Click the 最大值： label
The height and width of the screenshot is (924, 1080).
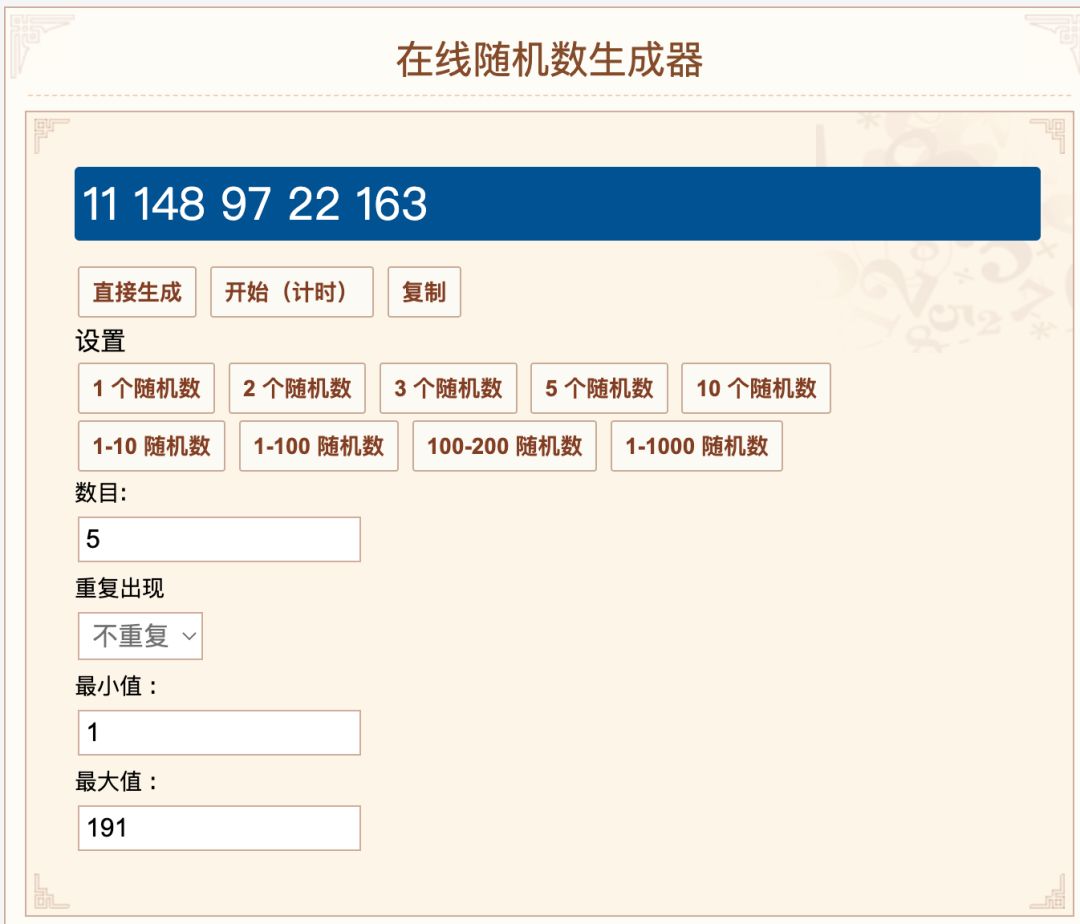click(x=116, y=781)
